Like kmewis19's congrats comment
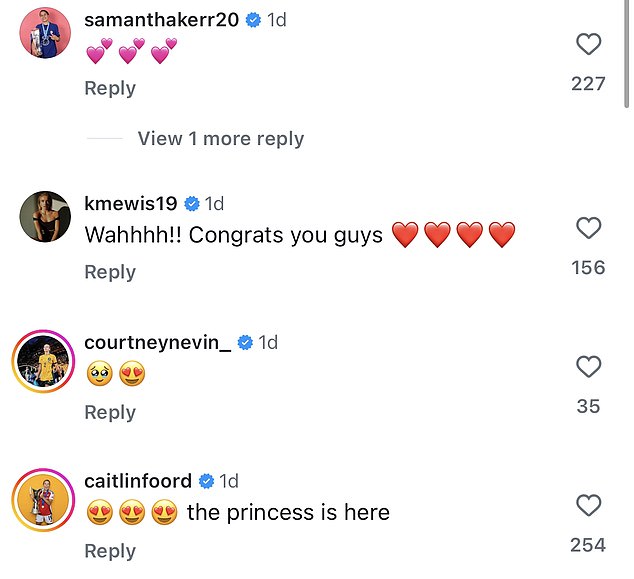Viewport: 634px width, 579px height. [x=589, y=228]
